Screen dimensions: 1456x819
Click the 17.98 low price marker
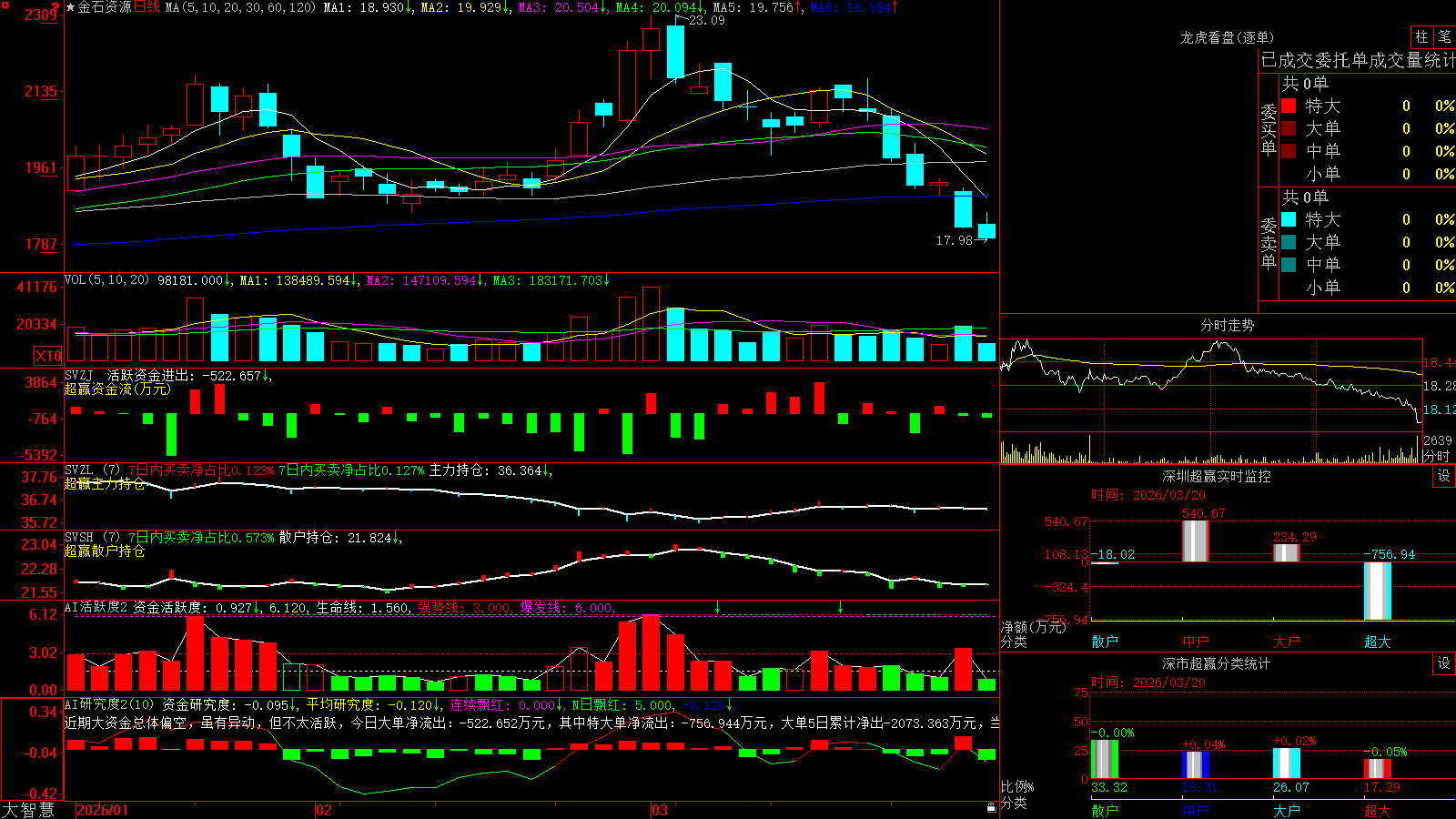point(955,240)
